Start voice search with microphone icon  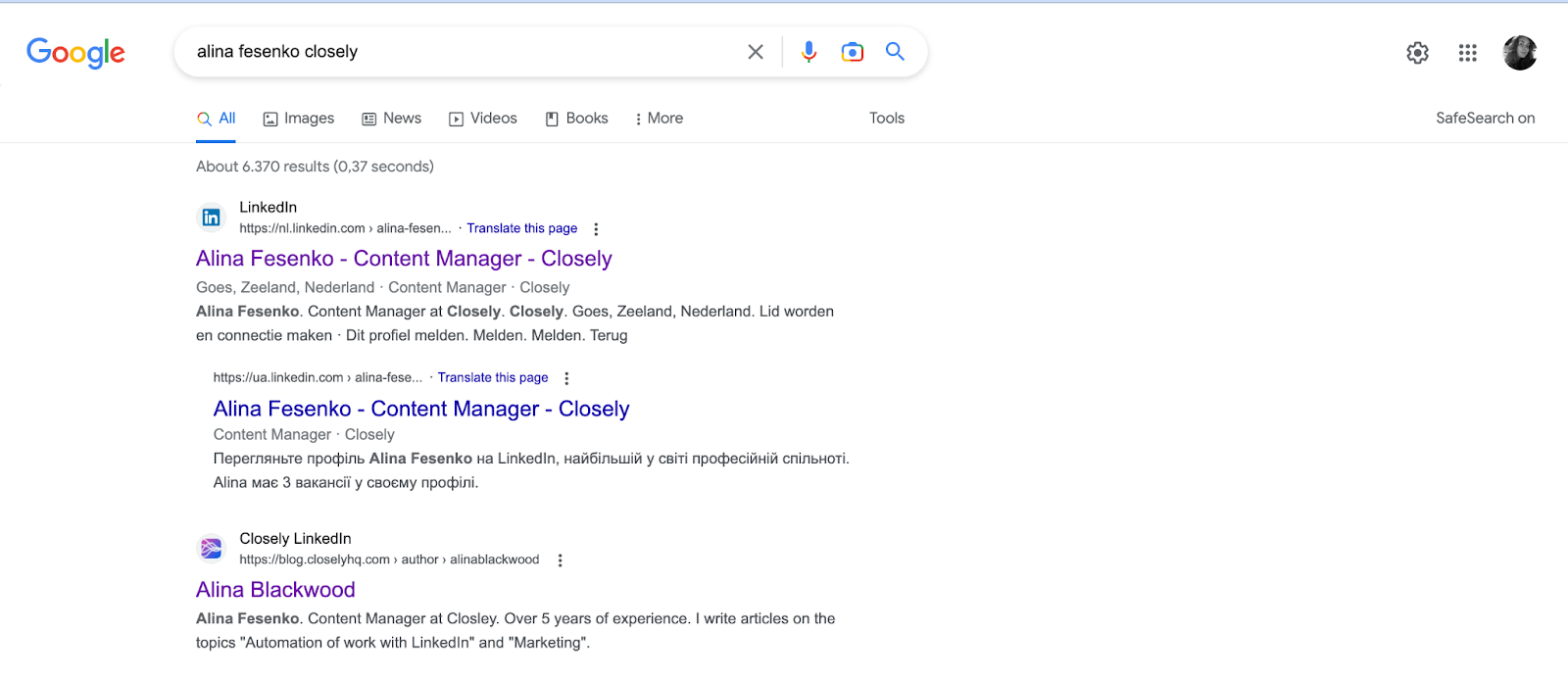pyautogui.click(x=808, y=52)
